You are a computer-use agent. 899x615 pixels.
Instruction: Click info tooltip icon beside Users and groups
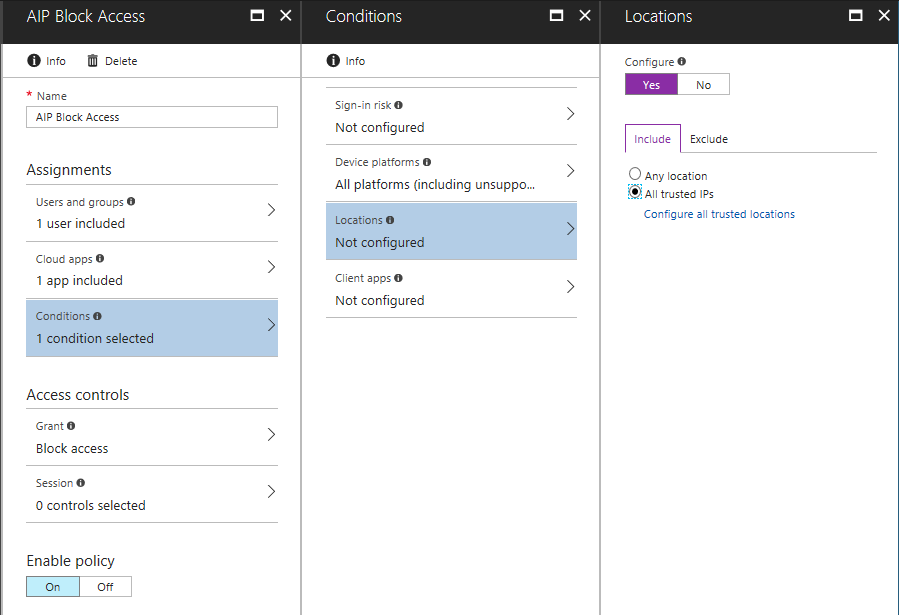pos(131,201)
